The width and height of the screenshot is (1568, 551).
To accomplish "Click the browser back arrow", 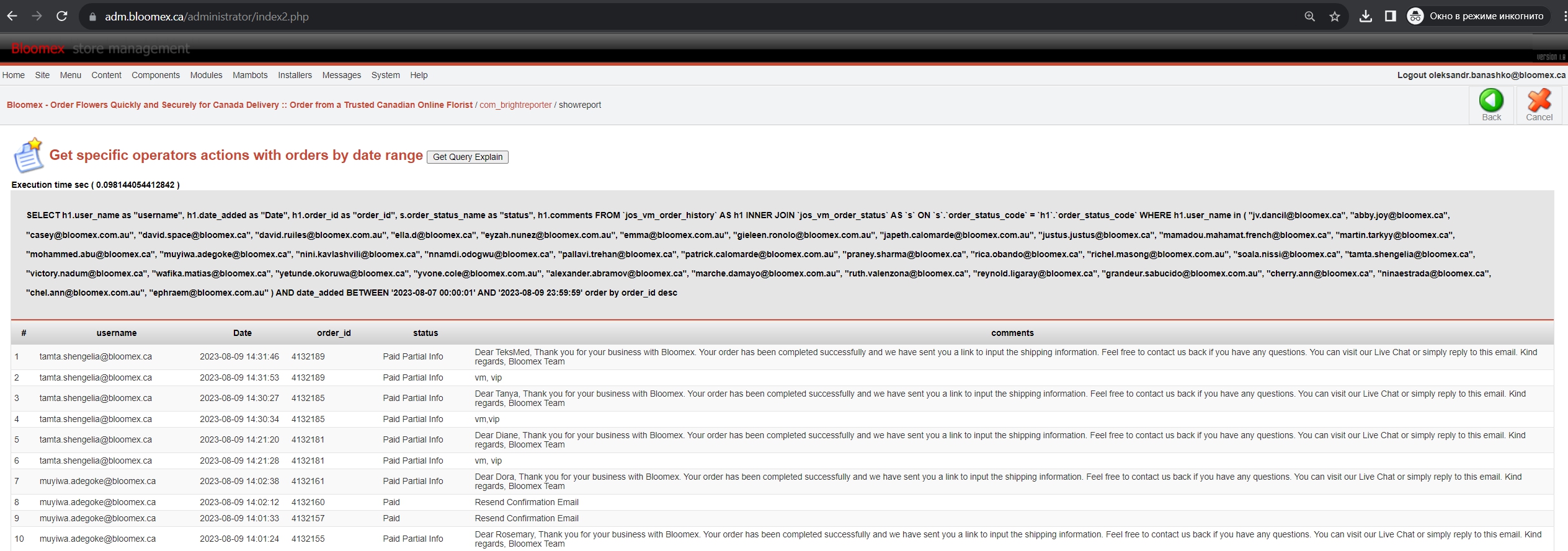I will pyautogui.click(x=12, y=16).
